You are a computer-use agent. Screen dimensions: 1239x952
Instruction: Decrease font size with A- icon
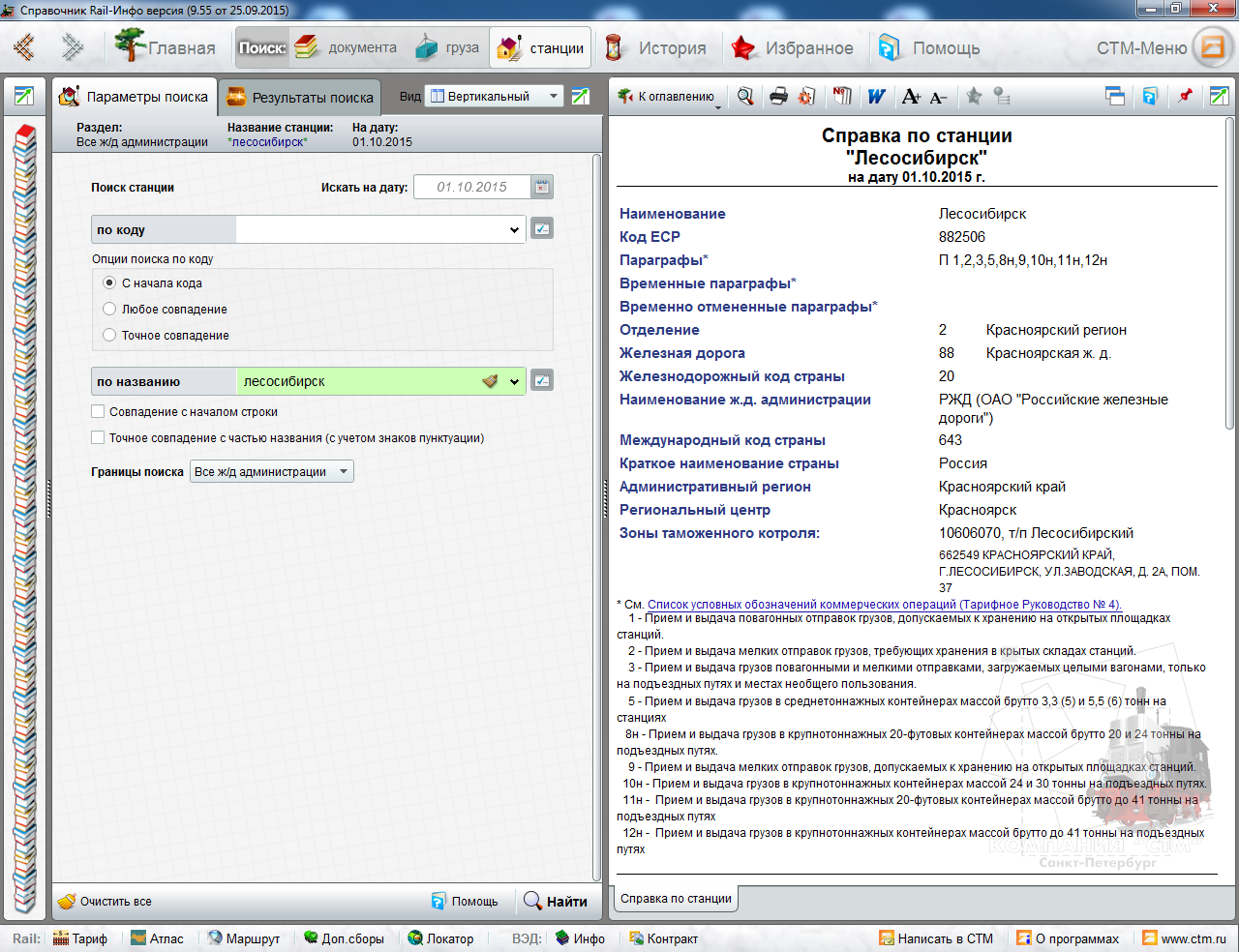click(x=938, y=97)
